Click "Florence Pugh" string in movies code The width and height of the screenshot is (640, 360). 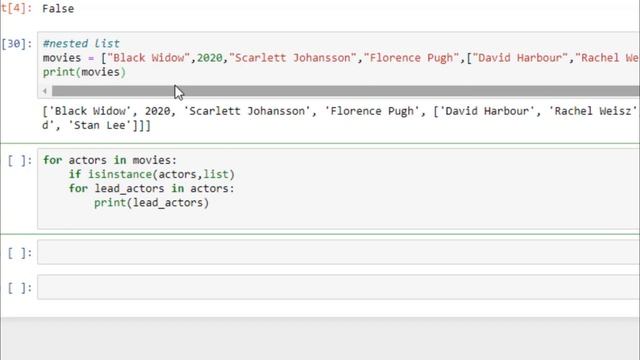(x=411, y=58)
